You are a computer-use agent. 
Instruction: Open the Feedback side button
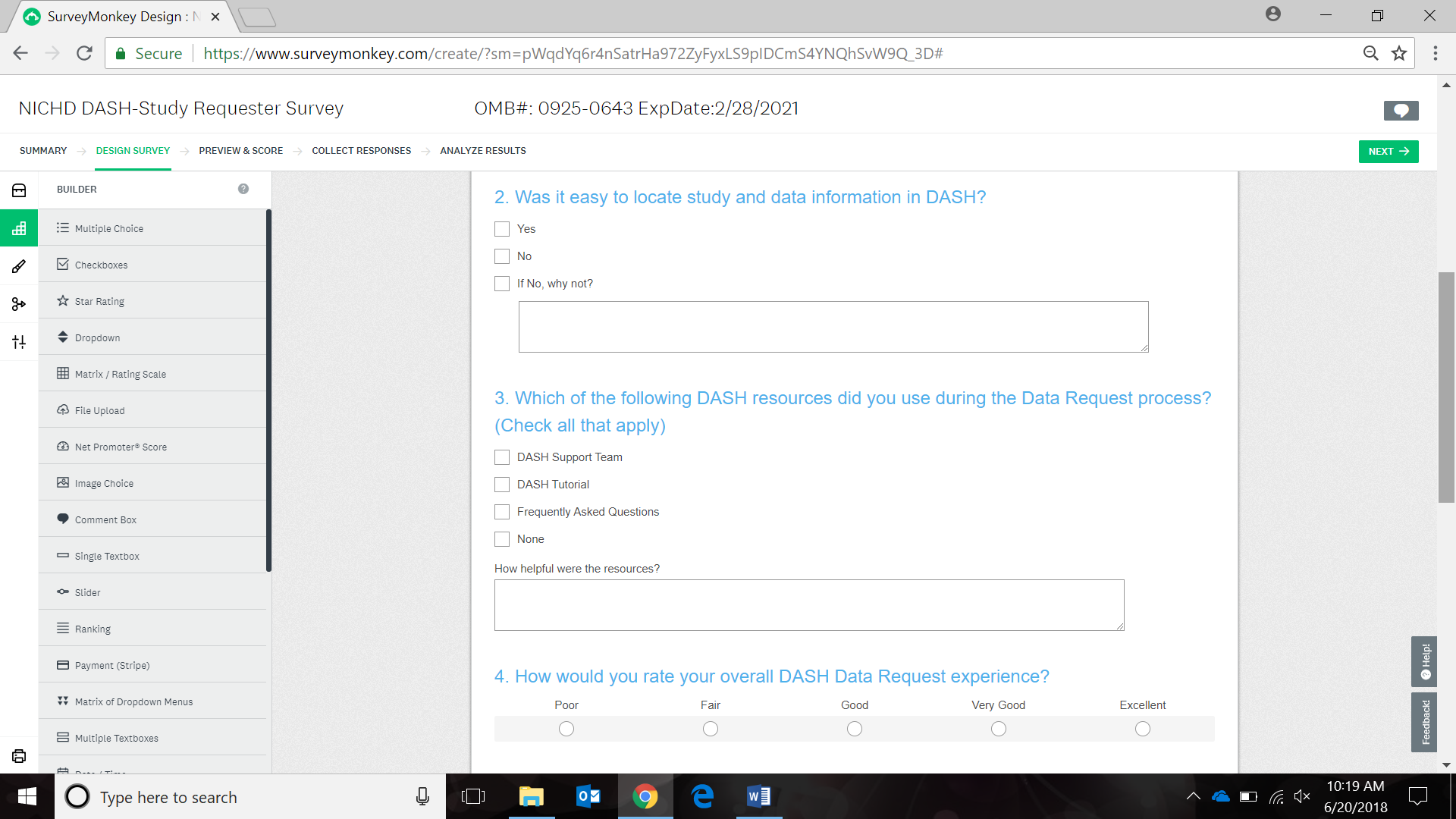point(1424,722)
